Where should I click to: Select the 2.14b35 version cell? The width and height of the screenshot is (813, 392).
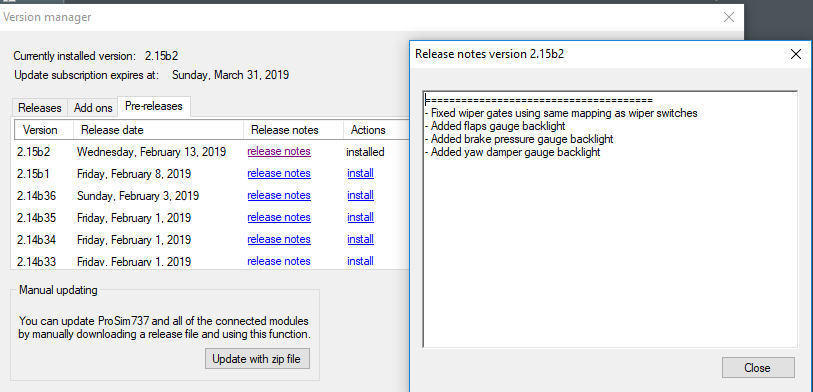click(36, 218)
